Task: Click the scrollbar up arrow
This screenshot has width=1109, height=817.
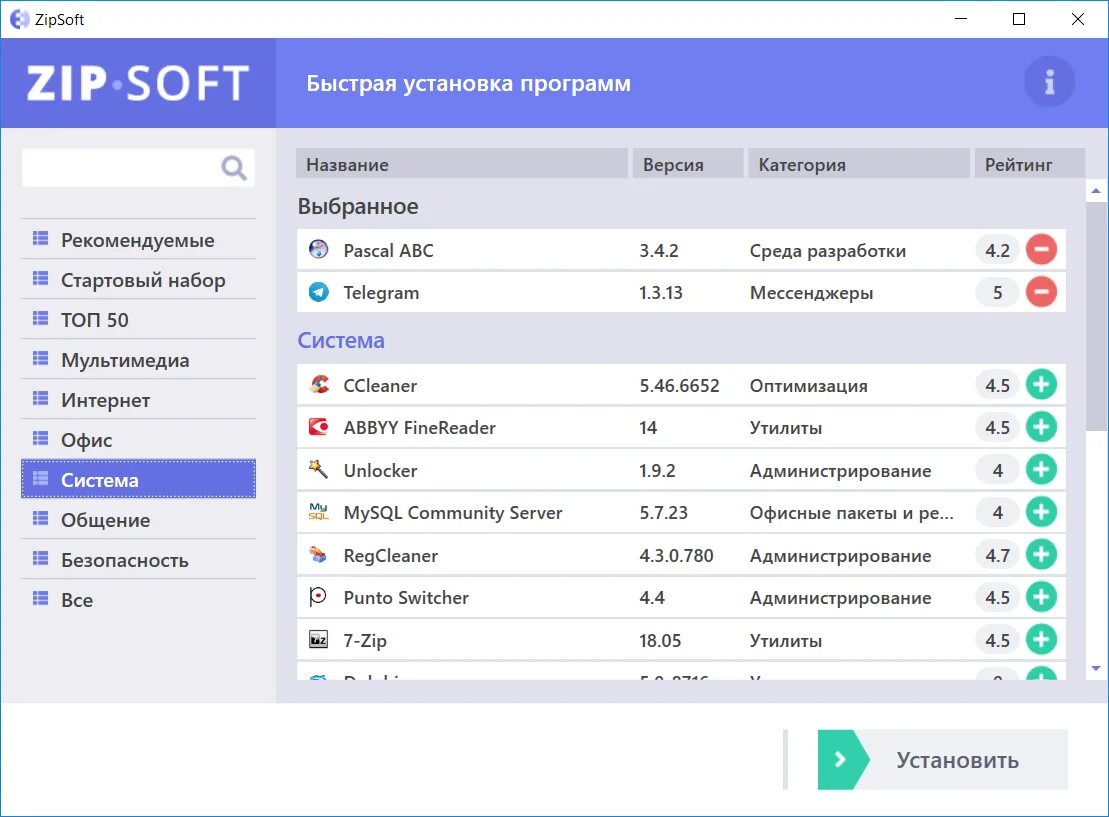Action: tap(1096, 190)
